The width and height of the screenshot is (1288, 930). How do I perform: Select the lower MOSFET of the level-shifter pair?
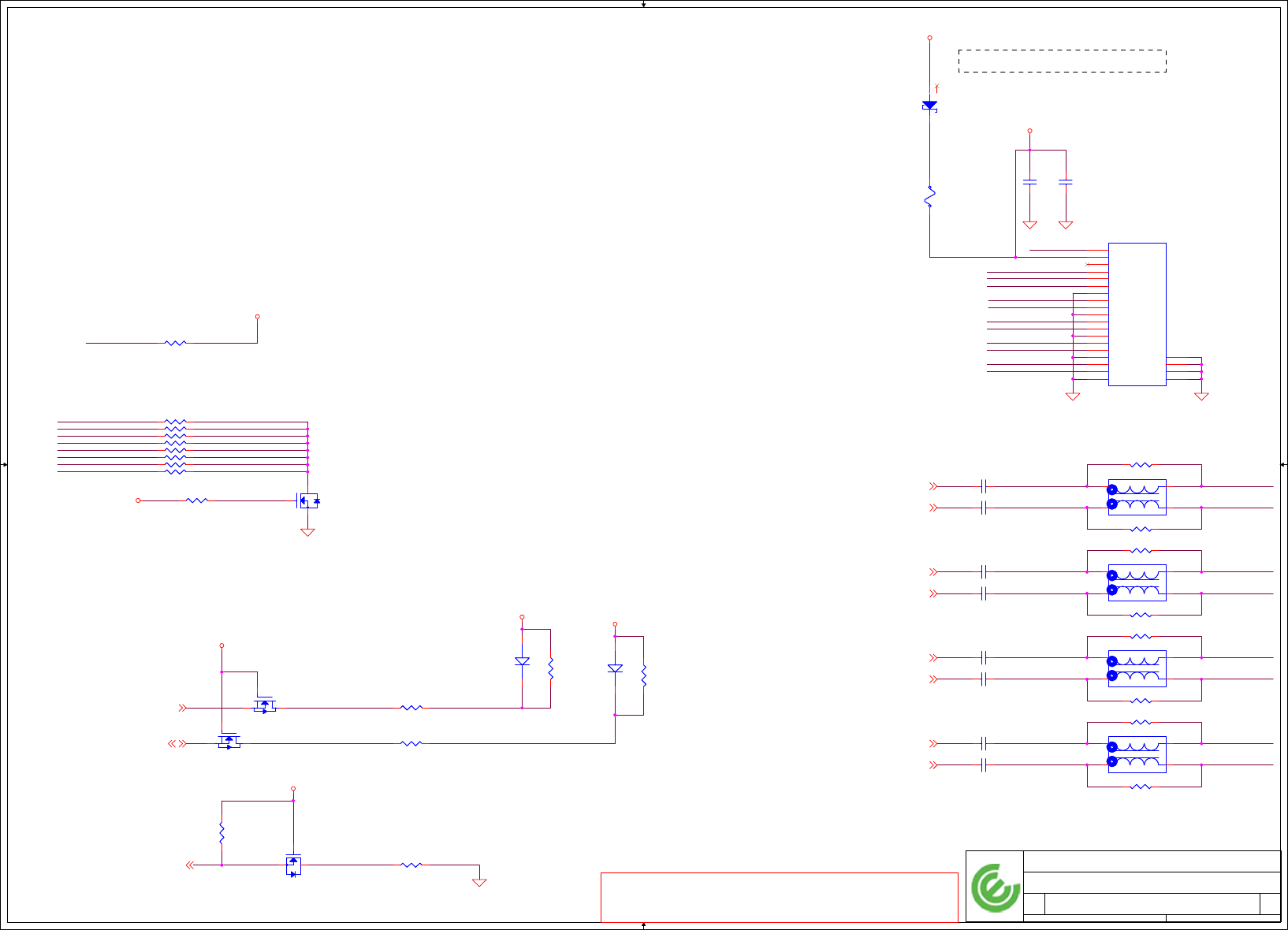click(x=229, y=741)
